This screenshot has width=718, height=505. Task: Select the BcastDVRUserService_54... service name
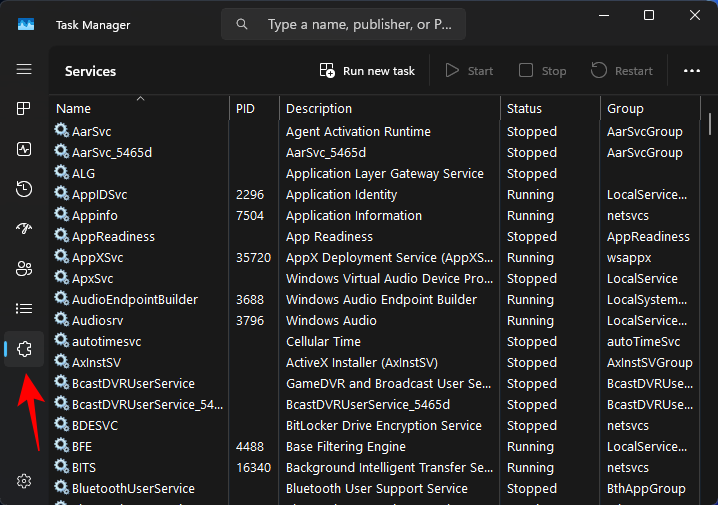pos(147,405)
